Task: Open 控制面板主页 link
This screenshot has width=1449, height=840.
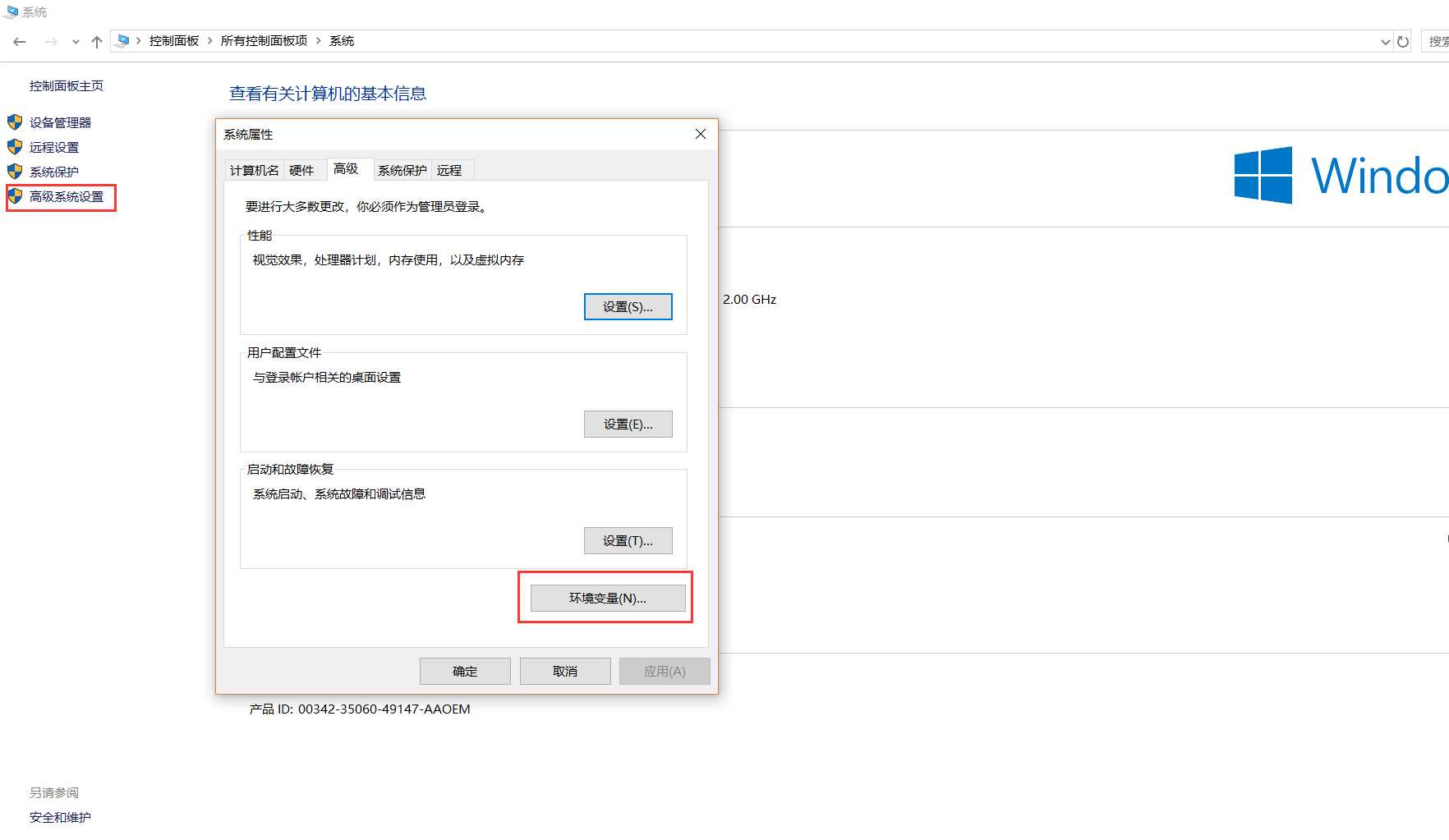Action: 67,86
